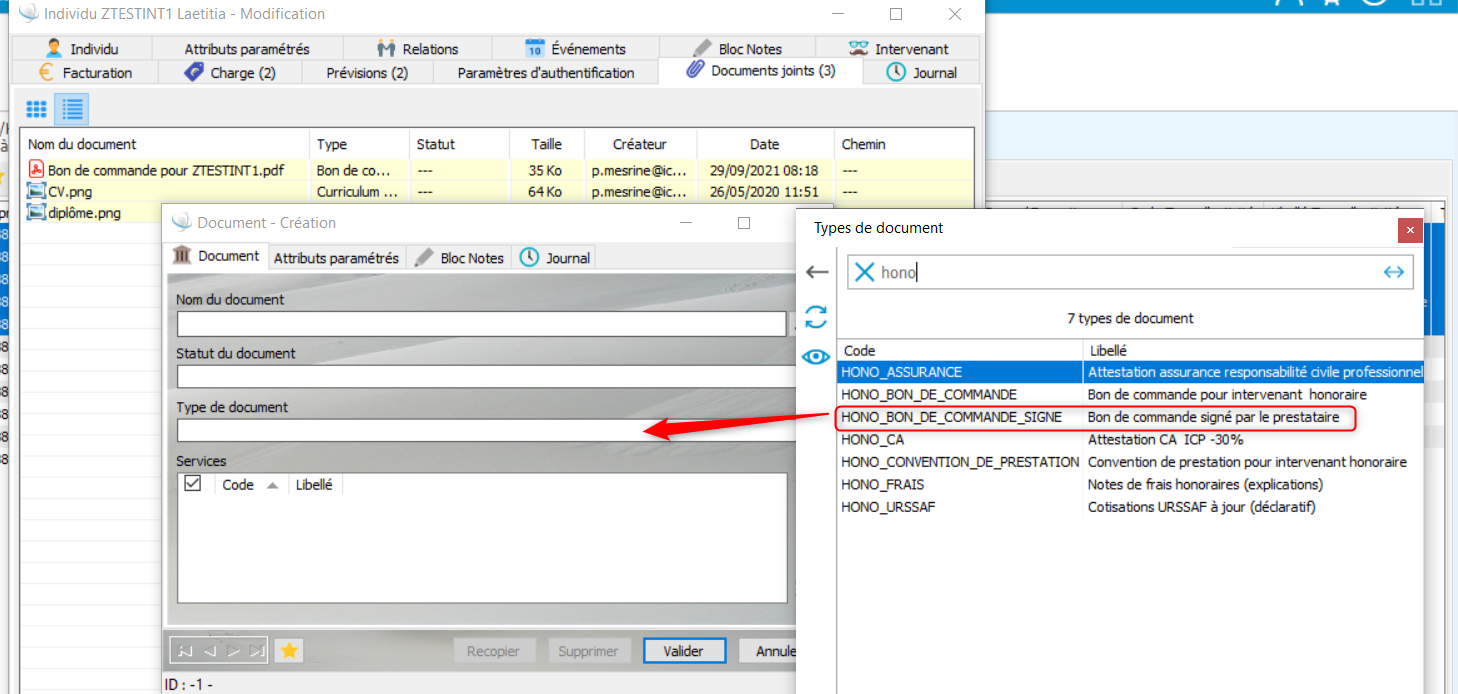1458x694 pixels.
Task: Switch to grid thumbnail view icon
Action: tap(37, 109)
